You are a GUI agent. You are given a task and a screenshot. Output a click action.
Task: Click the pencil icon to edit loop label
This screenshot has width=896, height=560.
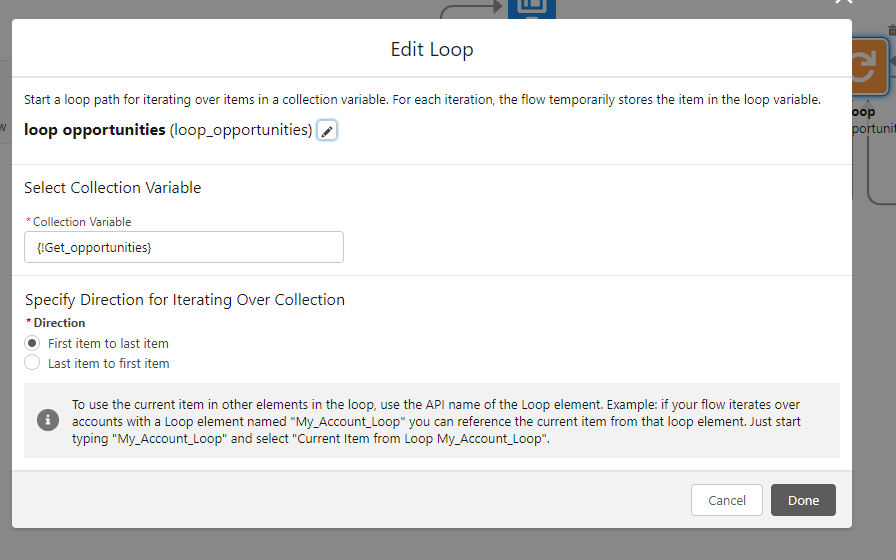(x=327, y=131)
